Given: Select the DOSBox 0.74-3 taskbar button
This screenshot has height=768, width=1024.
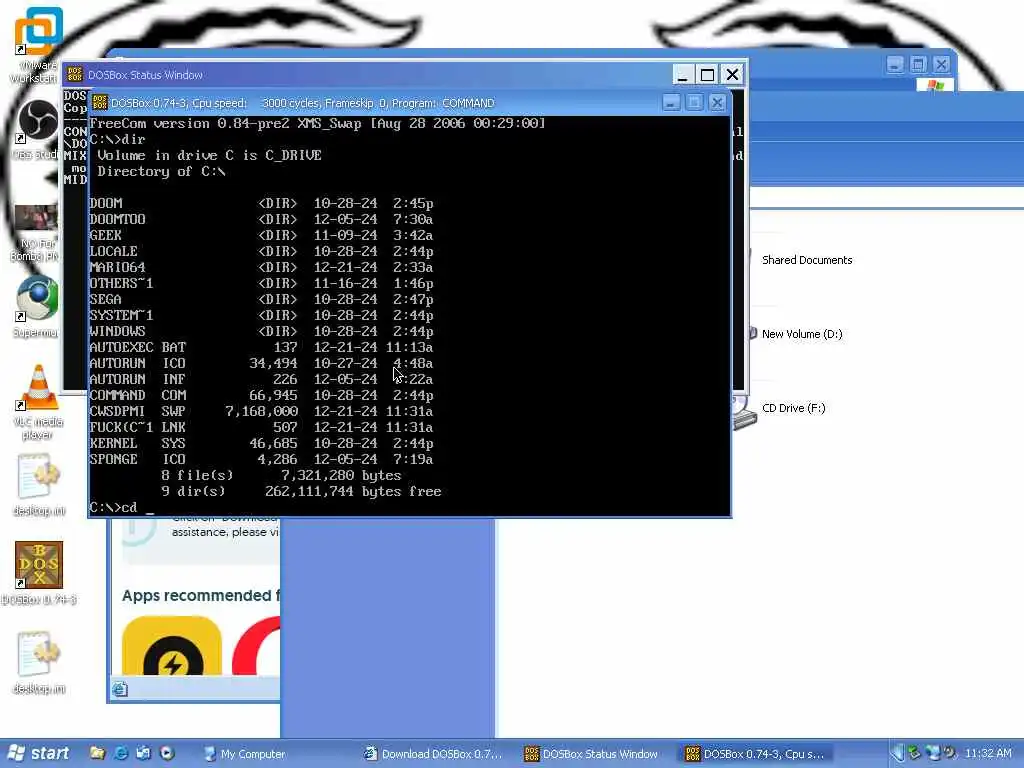Looking at the screenshot, I should [756, 754].
